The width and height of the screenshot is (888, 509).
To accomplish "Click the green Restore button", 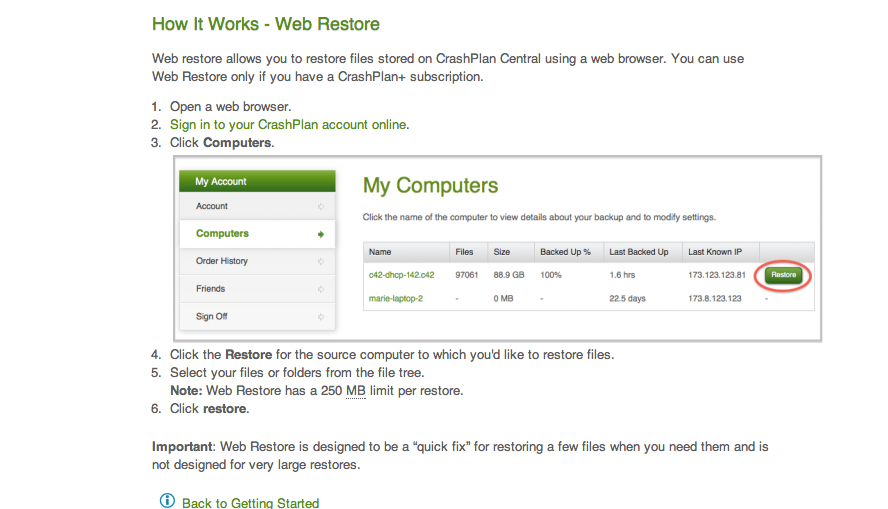I will point(783,275).
